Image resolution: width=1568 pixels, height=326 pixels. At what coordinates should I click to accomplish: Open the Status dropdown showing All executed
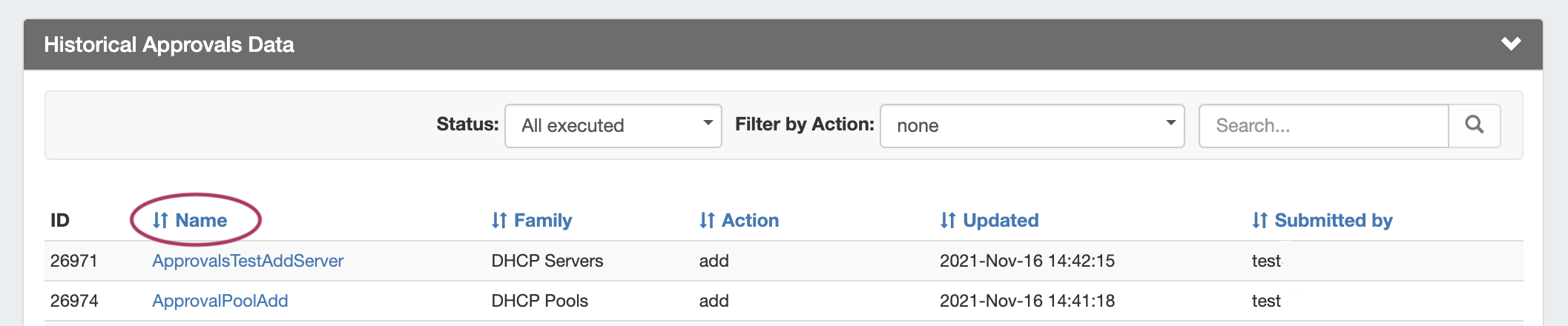tap(613, 126)
